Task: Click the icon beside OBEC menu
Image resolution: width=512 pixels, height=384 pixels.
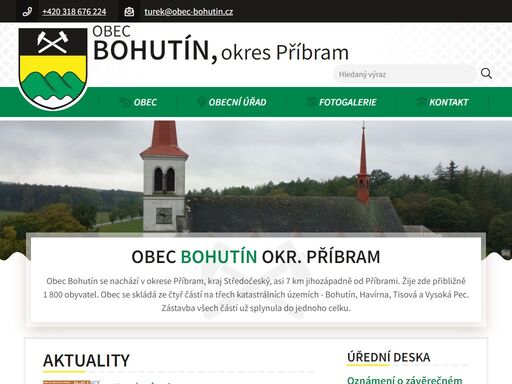Action: (125, 102)
